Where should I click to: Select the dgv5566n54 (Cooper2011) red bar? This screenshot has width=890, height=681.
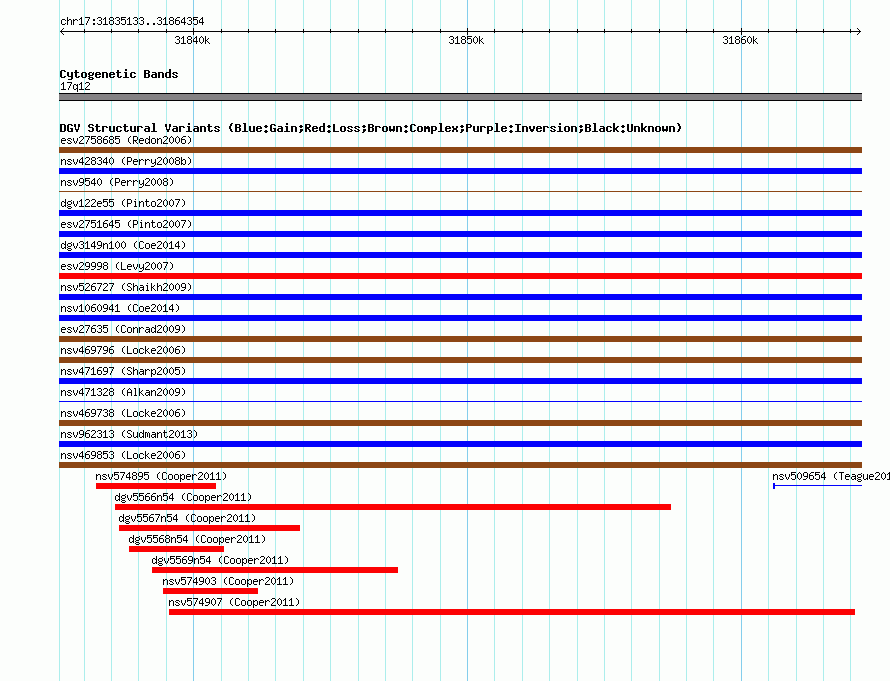point(393,507)
